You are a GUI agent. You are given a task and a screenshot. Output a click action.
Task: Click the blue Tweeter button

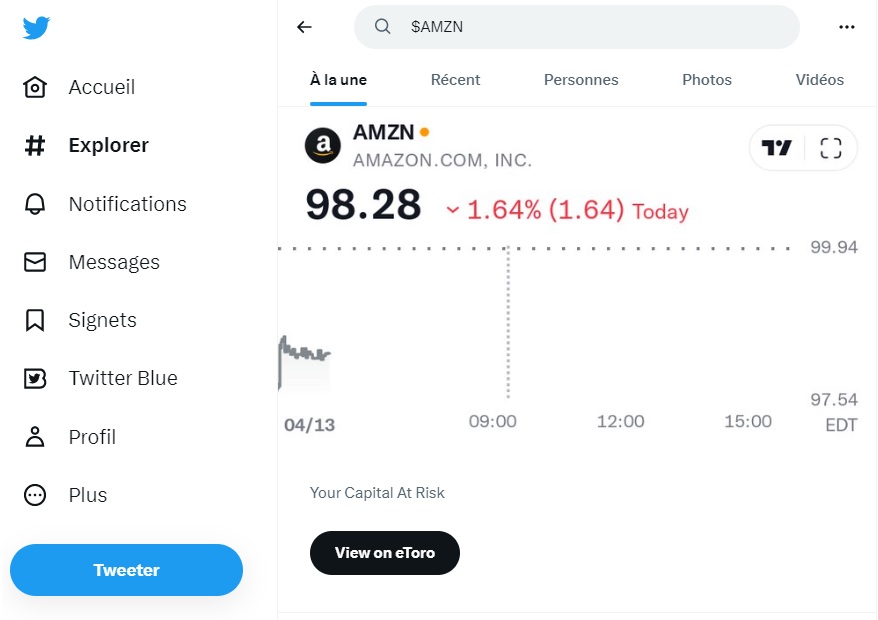click(127, 570)
